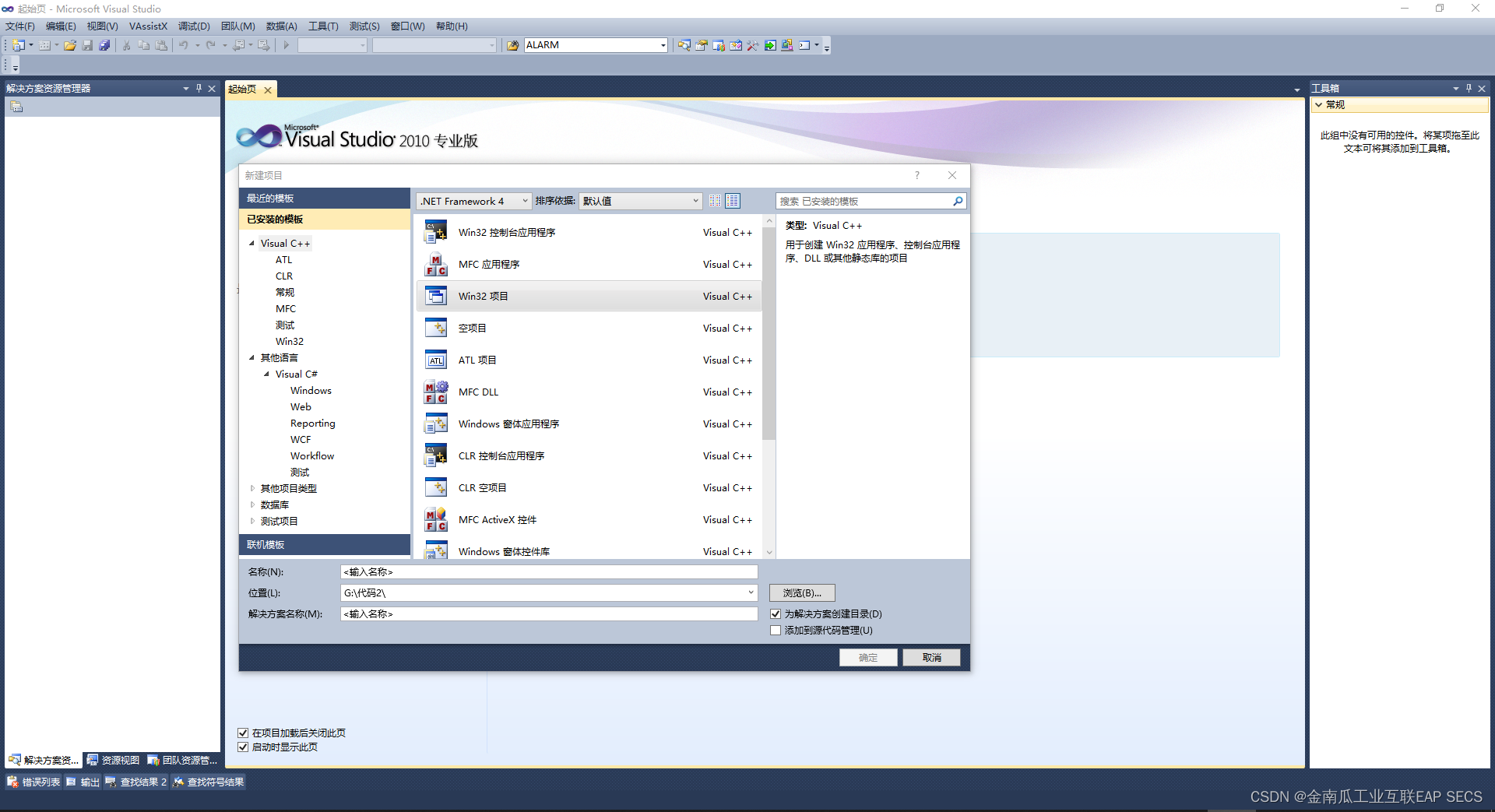Viewport: 1495px width, 812px height.
Task: Click the search magnifier in installed templates box
Action: tap(958, 201)
